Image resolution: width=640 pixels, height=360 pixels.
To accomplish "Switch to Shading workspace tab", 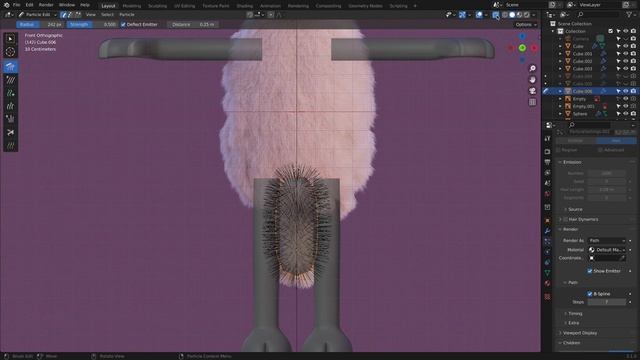I will (245, 6).
